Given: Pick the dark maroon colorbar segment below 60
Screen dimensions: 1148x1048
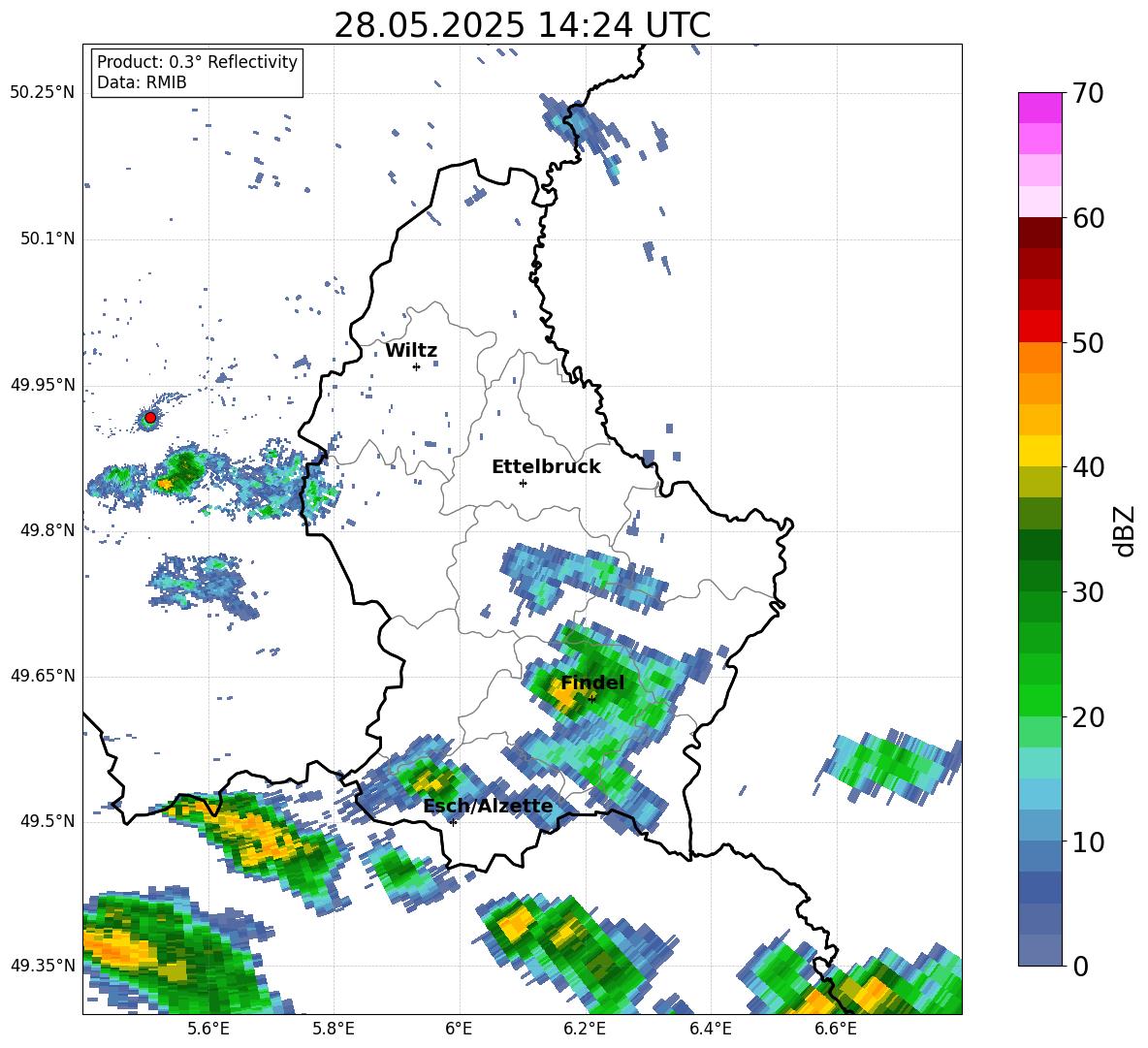Looking at the screenshot, I should point(1039,233).
